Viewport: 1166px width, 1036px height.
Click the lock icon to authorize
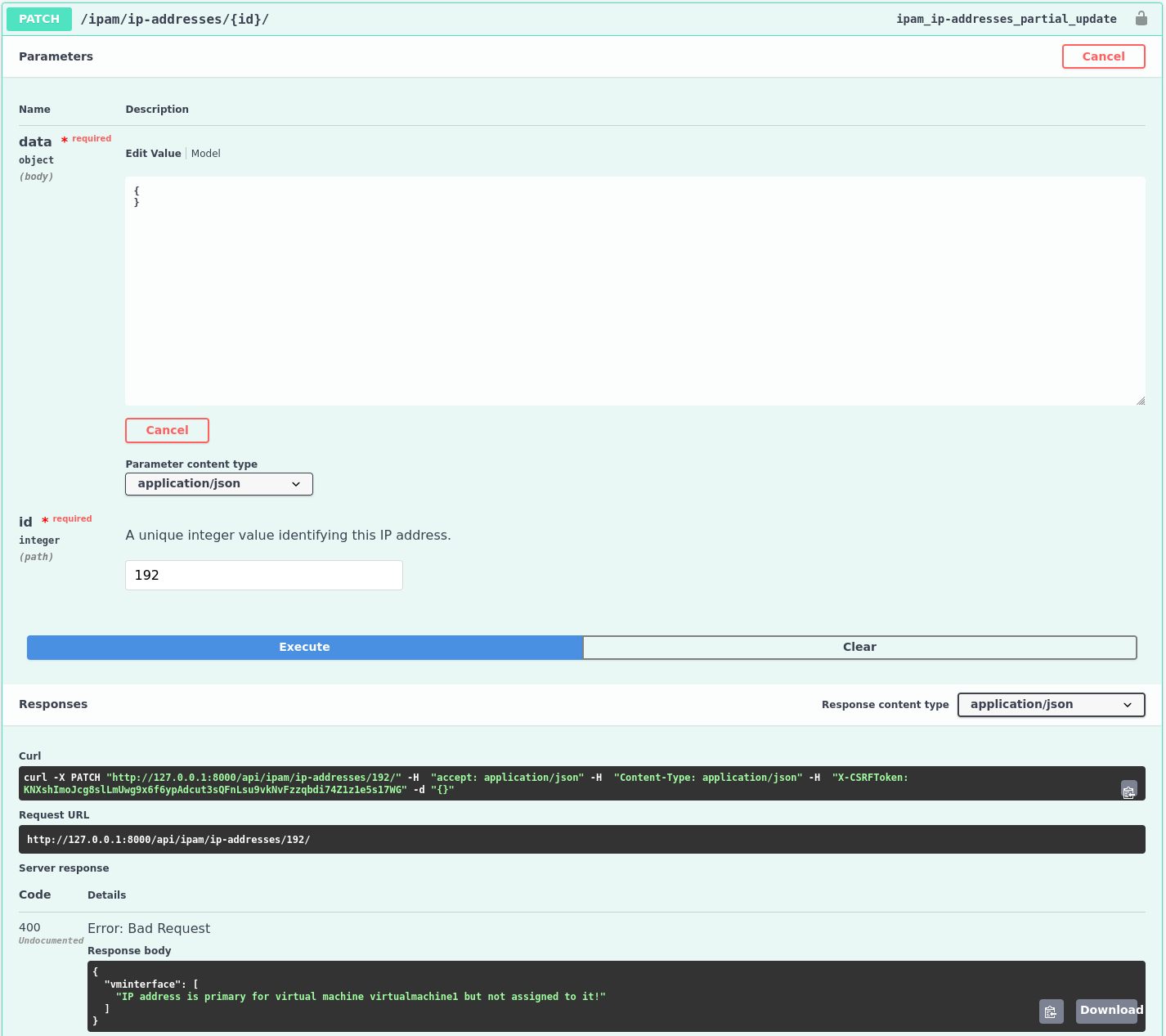pyautogui.click(x=1141, y=17)
